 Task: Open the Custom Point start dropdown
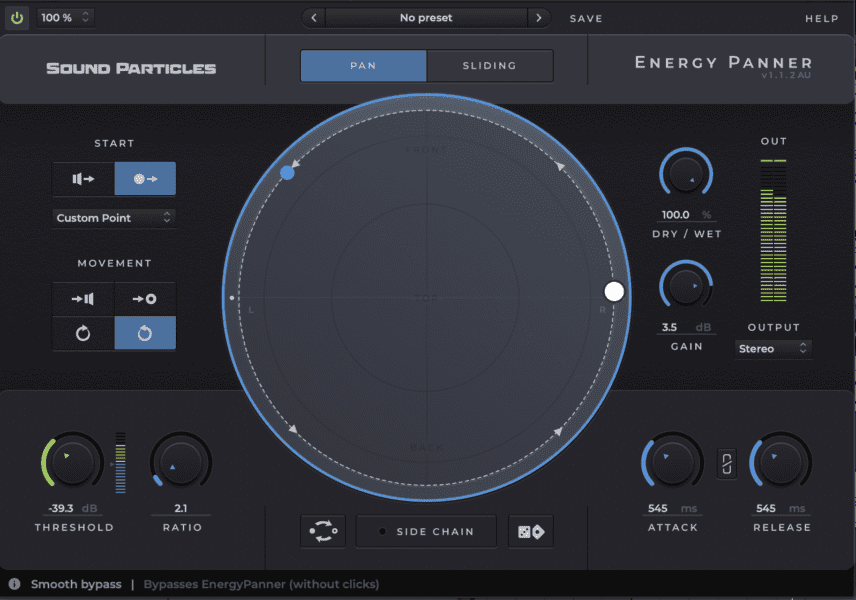[x=114, y=218]
